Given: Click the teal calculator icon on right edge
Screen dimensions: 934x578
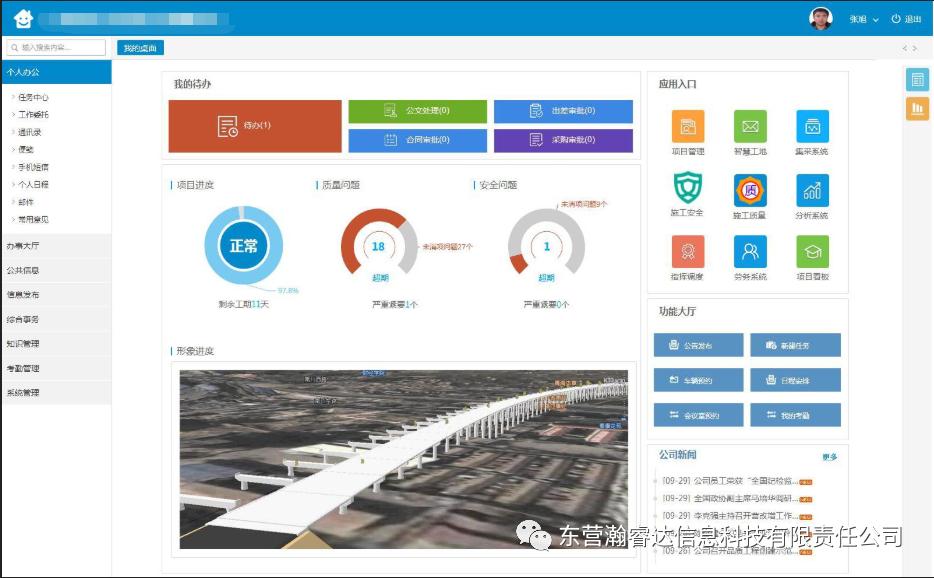Looking at the screenshot, I should (917, 80).
